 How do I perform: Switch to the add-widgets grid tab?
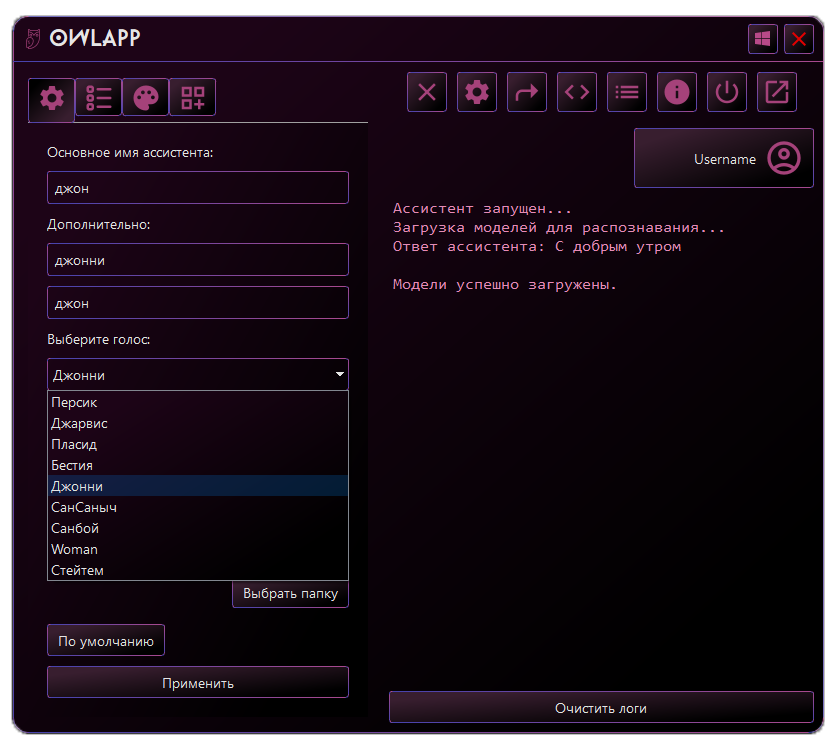[192, 97]
